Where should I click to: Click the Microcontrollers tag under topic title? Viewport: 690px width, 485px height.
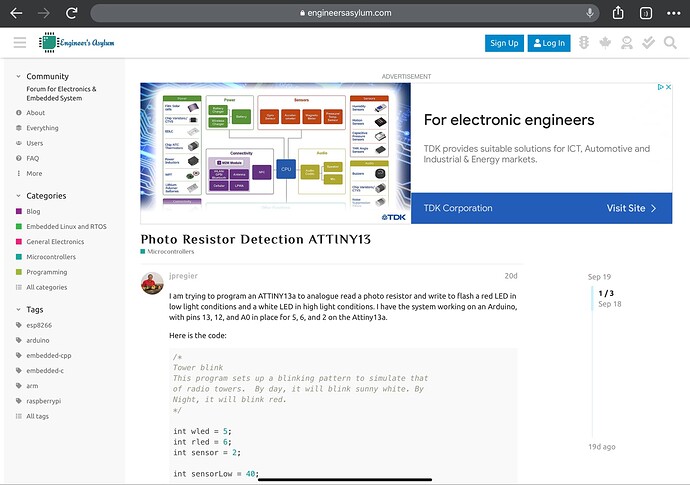(167, 252)
